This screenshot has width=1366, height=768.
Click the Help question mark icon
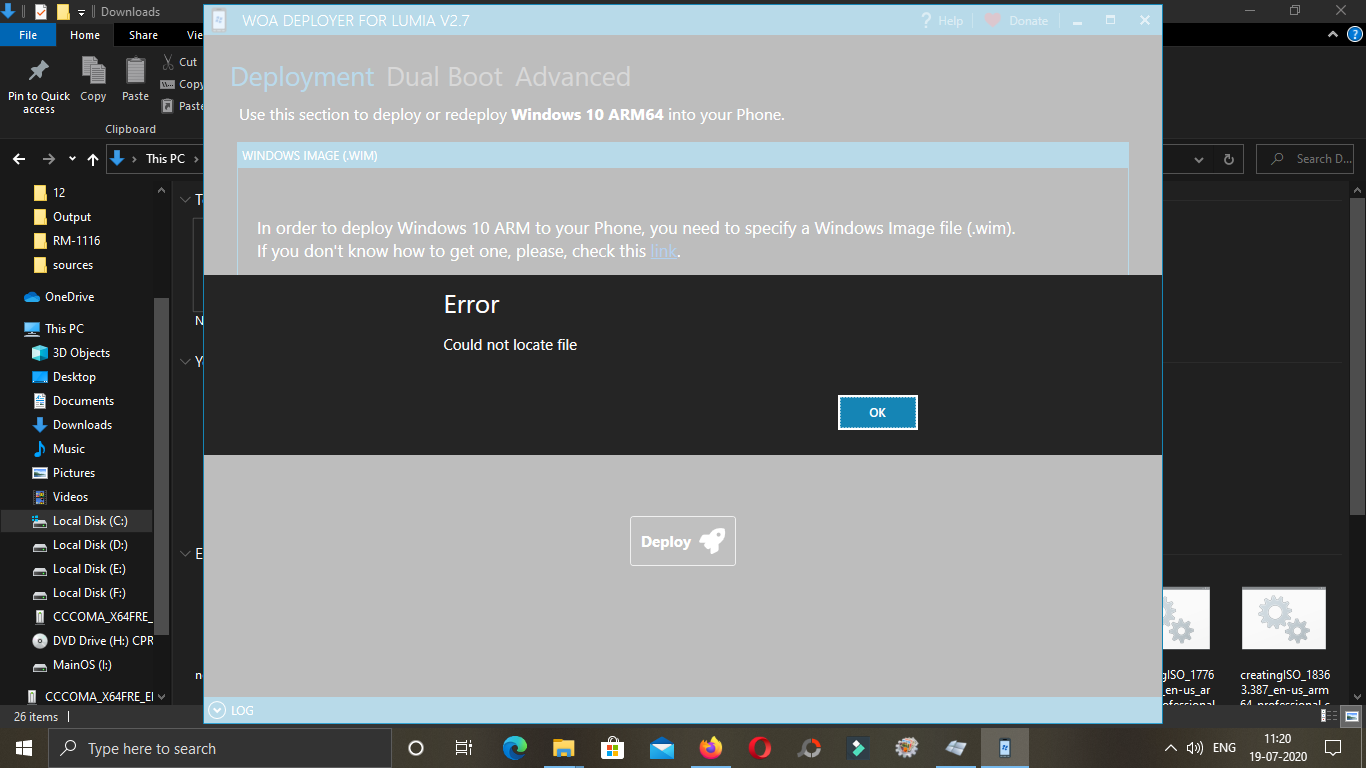pyautogui.click(x=925, y=20)
